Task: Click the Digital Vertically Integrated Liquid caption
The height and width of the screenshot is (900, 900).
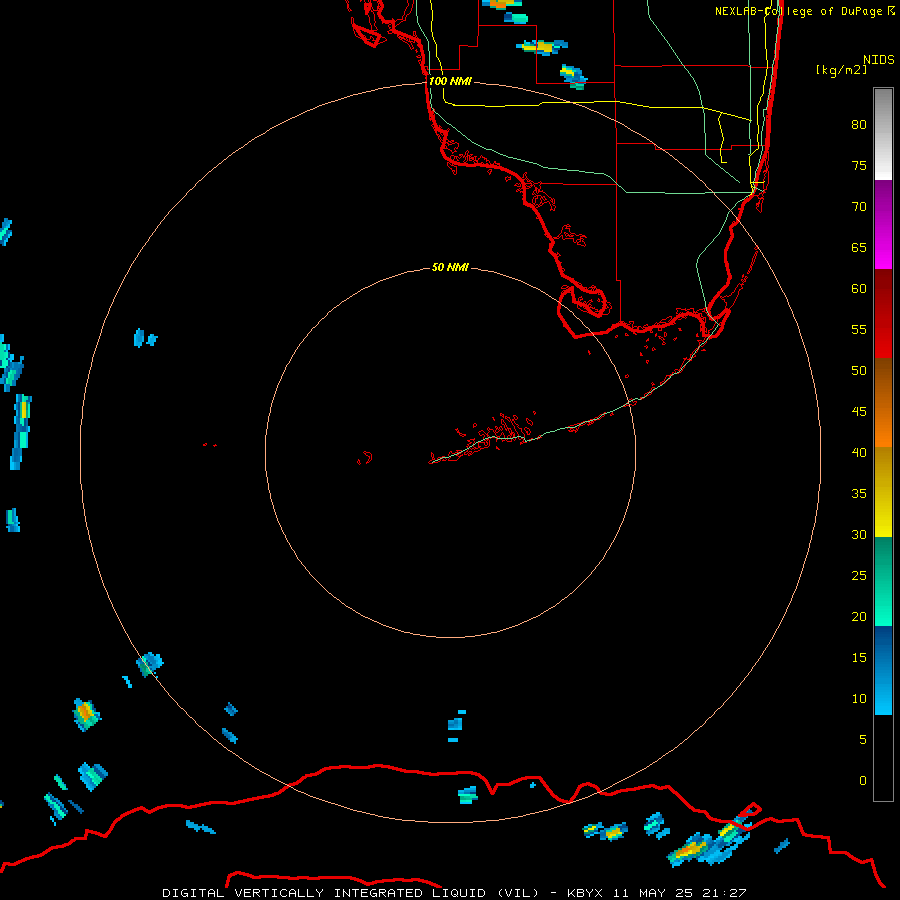Action: point(455,893)
